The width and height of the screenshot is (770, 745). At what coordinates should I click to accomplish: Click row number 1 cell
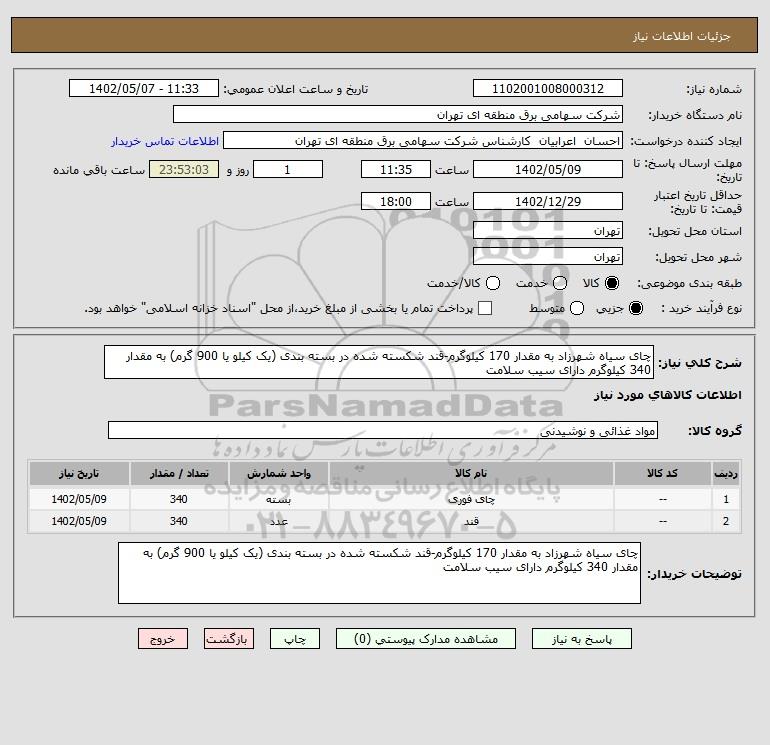click(x=726, y=499)
